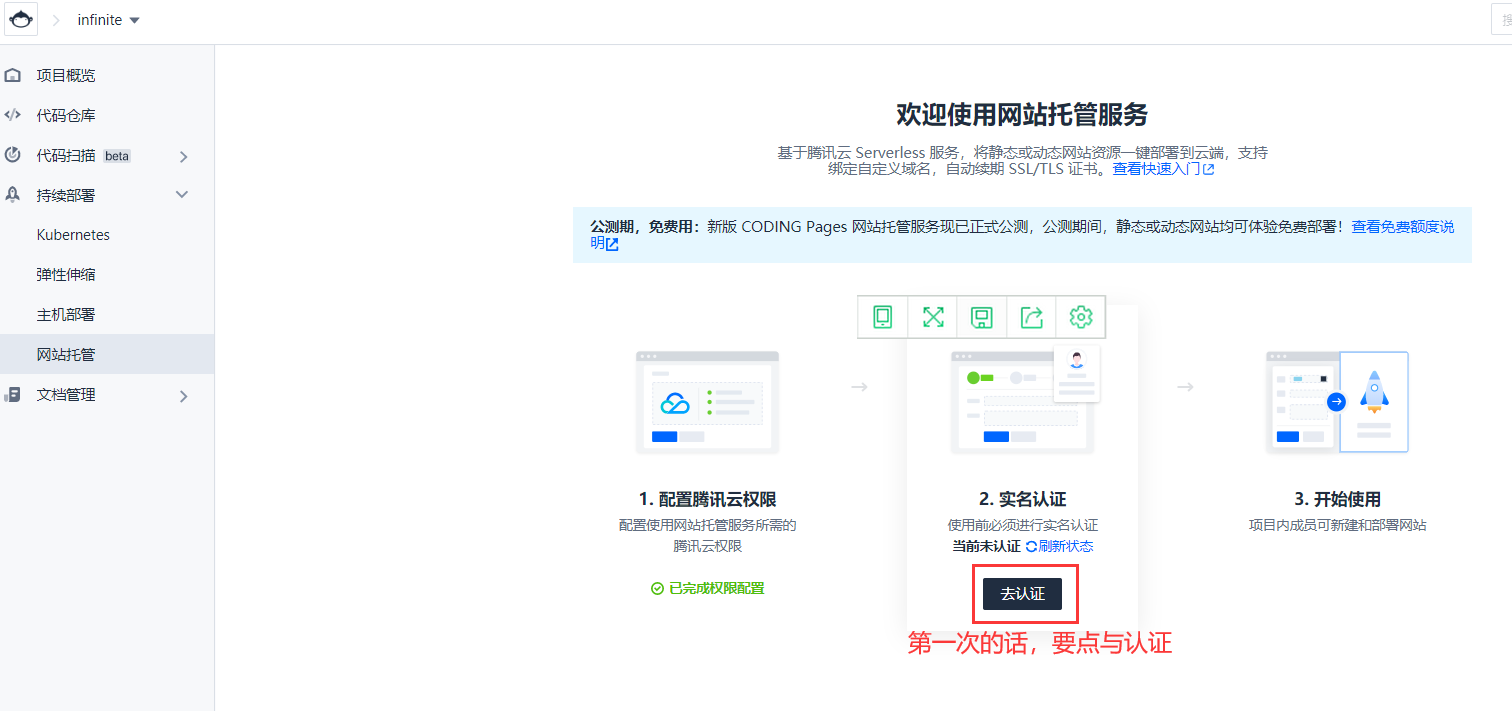
Task: Expand the 文档管理 sidebar section
Action: (183, 395)
